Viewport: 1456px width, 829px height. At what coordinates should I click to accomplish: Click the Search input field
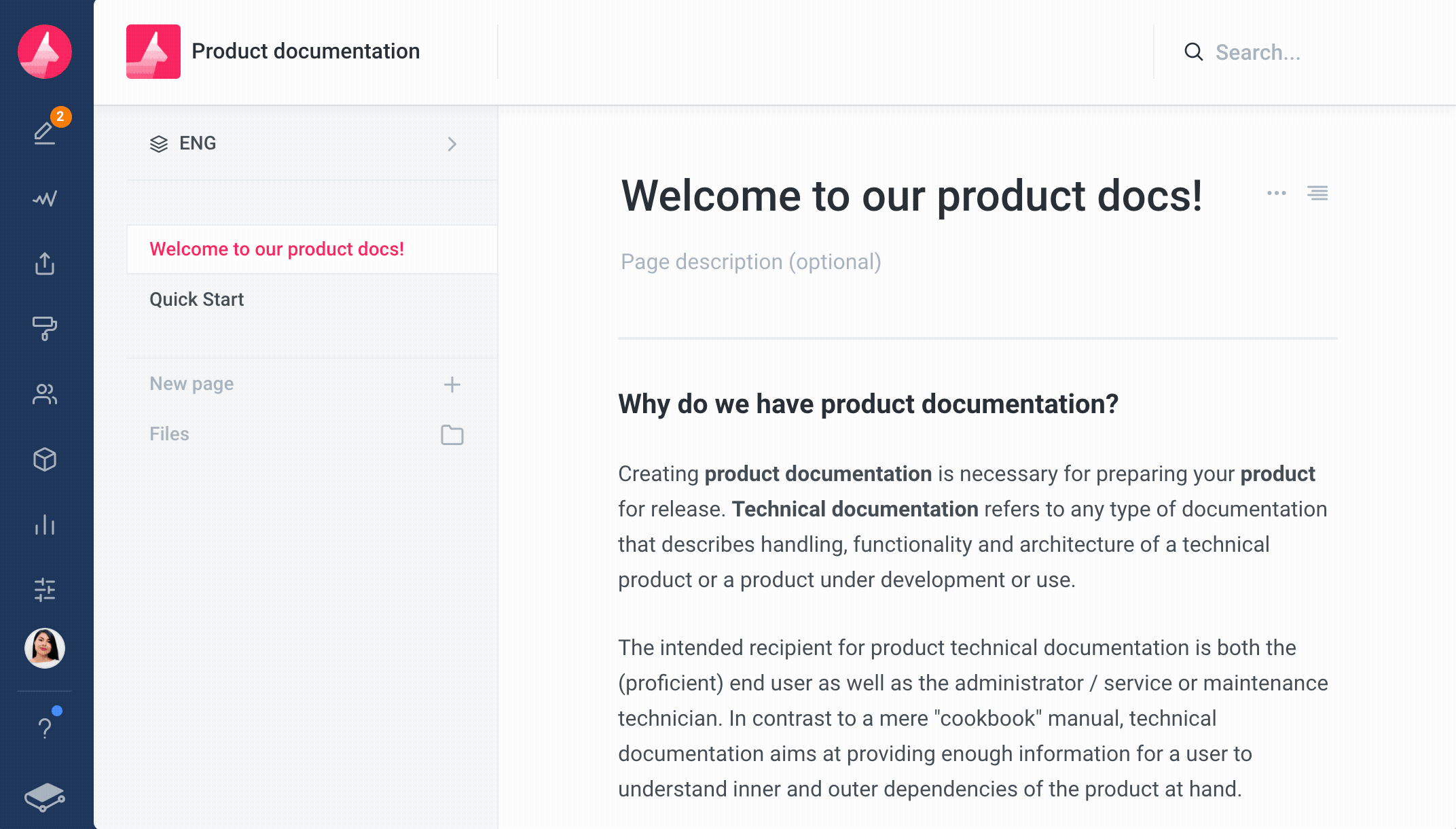tap(1256, 52)
